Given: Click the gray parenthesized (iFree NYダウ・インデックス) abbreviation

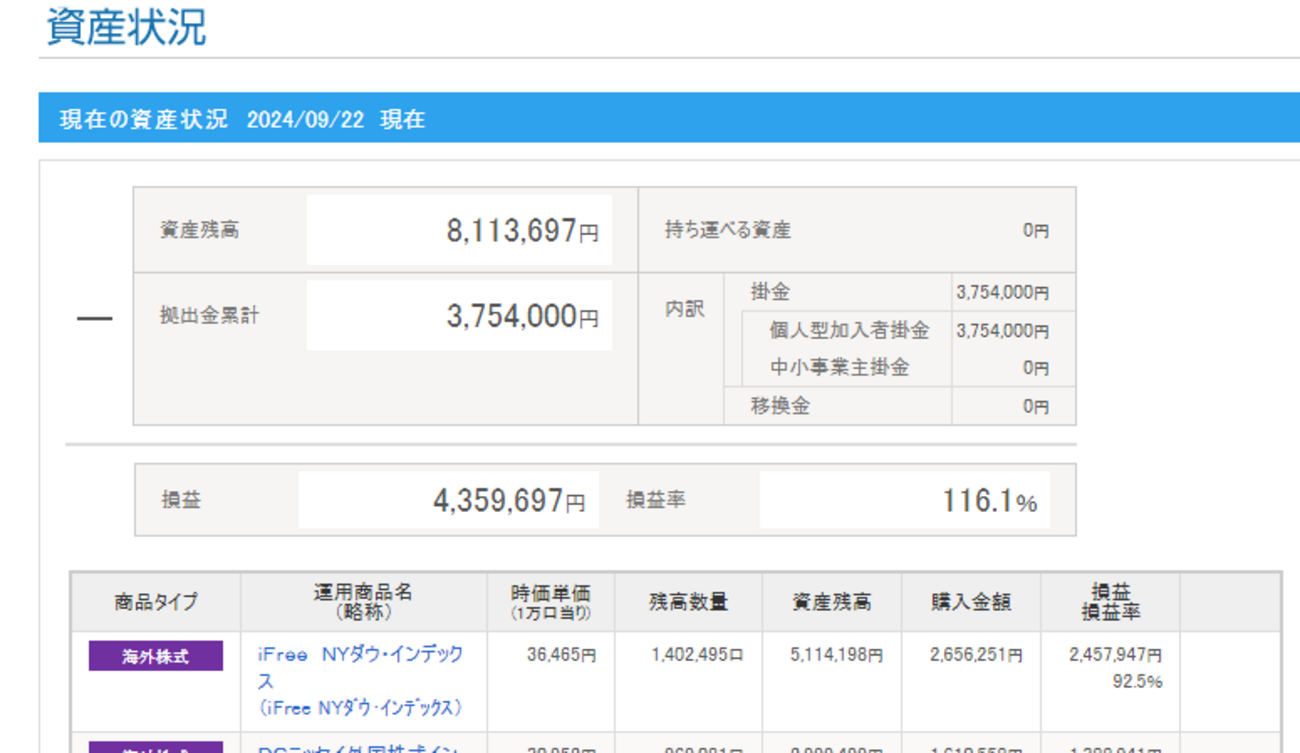Looking at the screenshot, I should tap(361, 708).
